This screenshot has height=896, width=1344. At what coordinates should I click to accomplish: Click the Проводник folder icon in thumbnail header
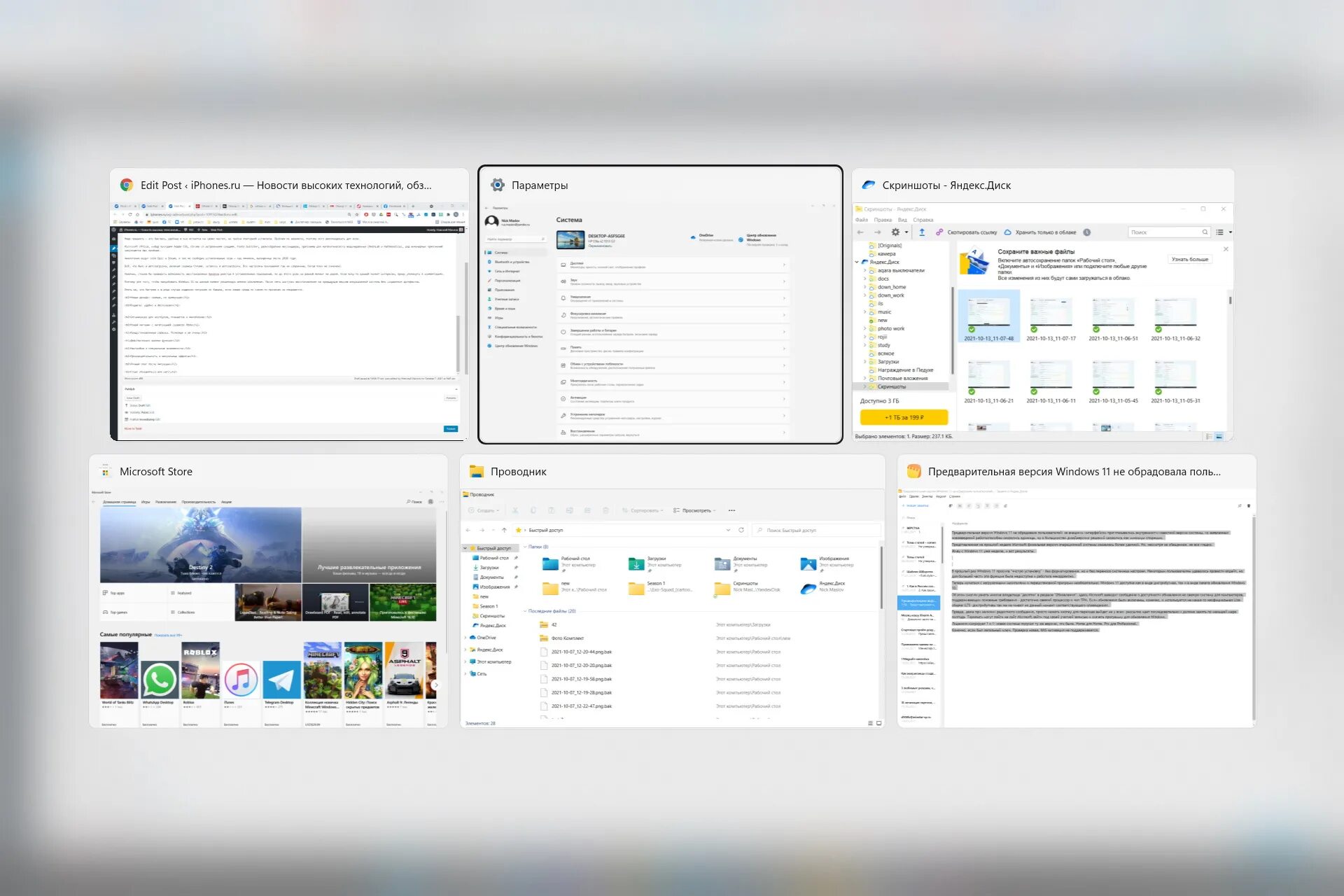click(476, 471)
